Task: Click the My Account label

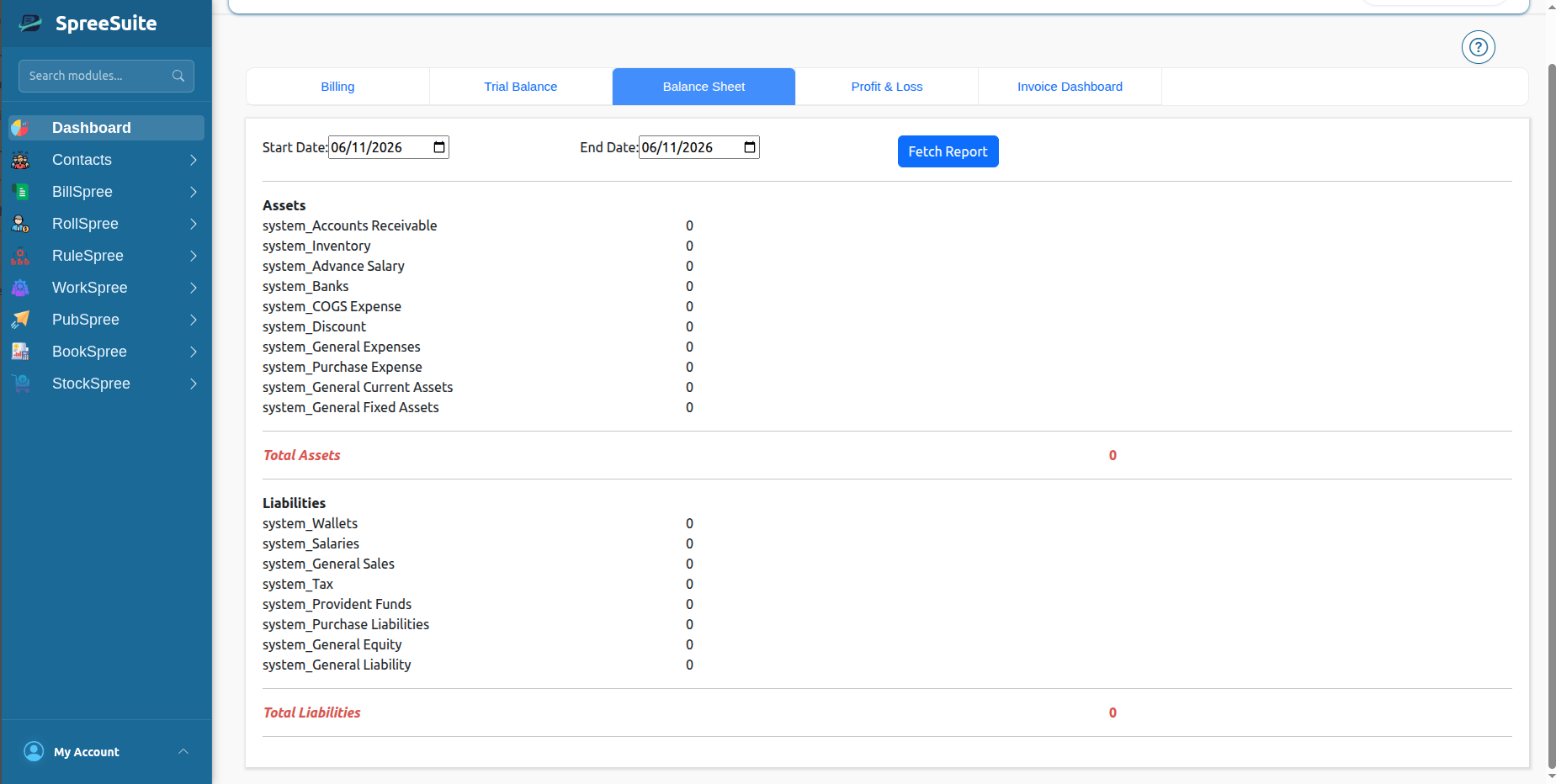Action: [x=87, y=752]
